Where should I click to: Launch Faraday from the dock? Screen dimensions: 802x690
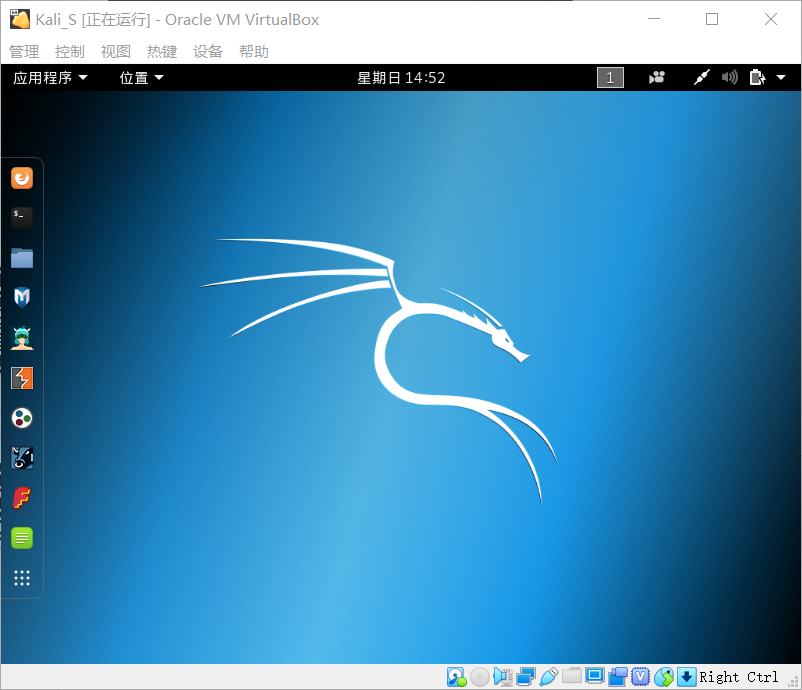[22, 497]
